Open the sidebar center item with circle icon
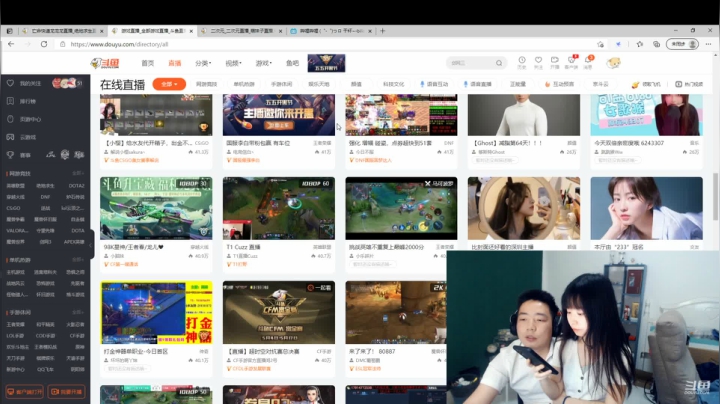This screenshot has height=404, width=720. 24,119
